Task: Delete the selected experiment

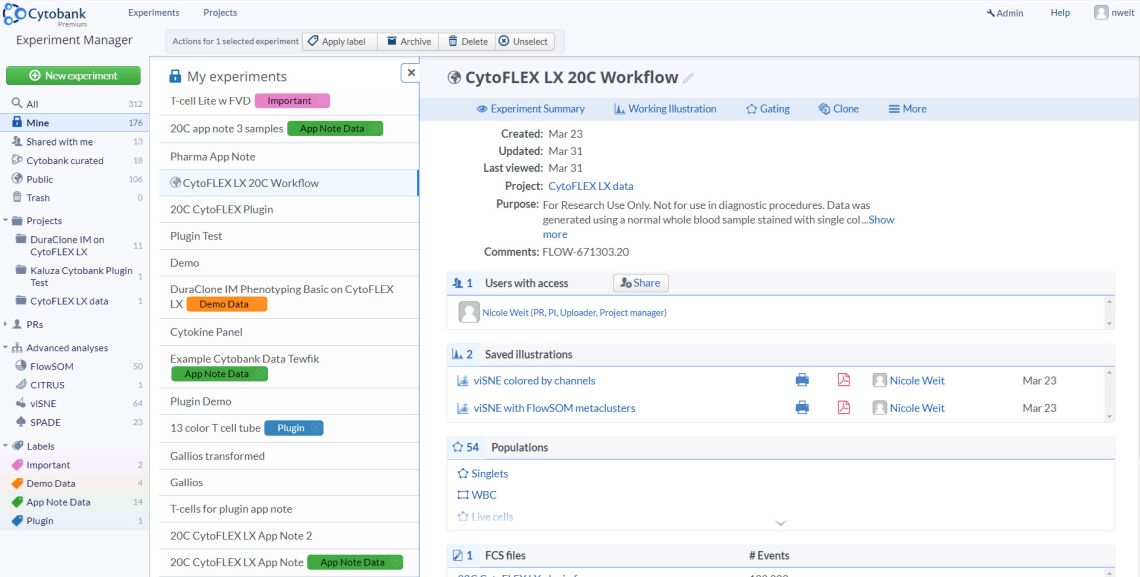Action: (x=467, y=41)
